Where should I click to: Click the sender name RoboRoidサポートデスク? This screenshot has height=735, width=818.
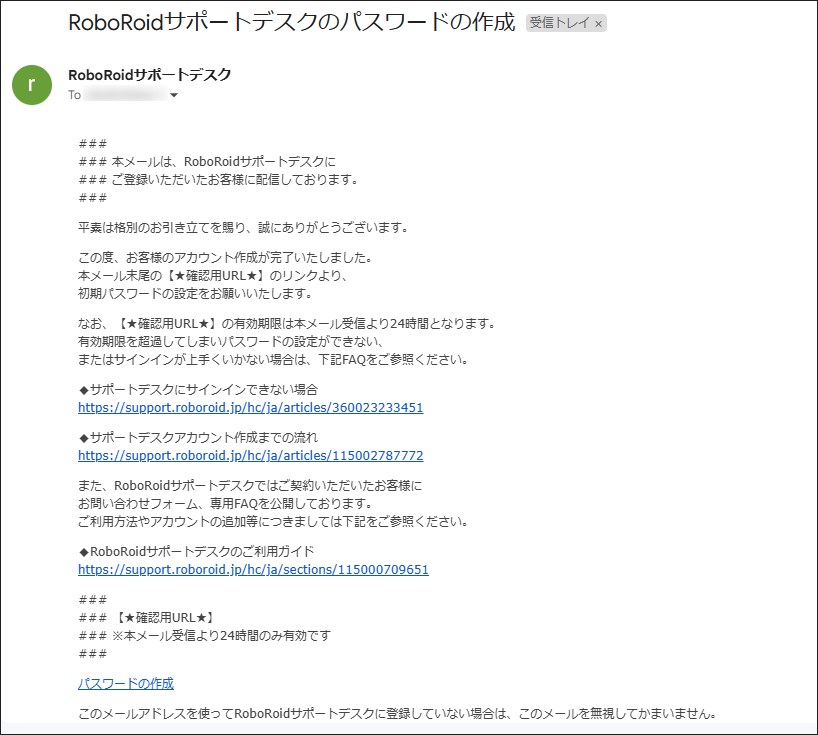coord(149,75)
